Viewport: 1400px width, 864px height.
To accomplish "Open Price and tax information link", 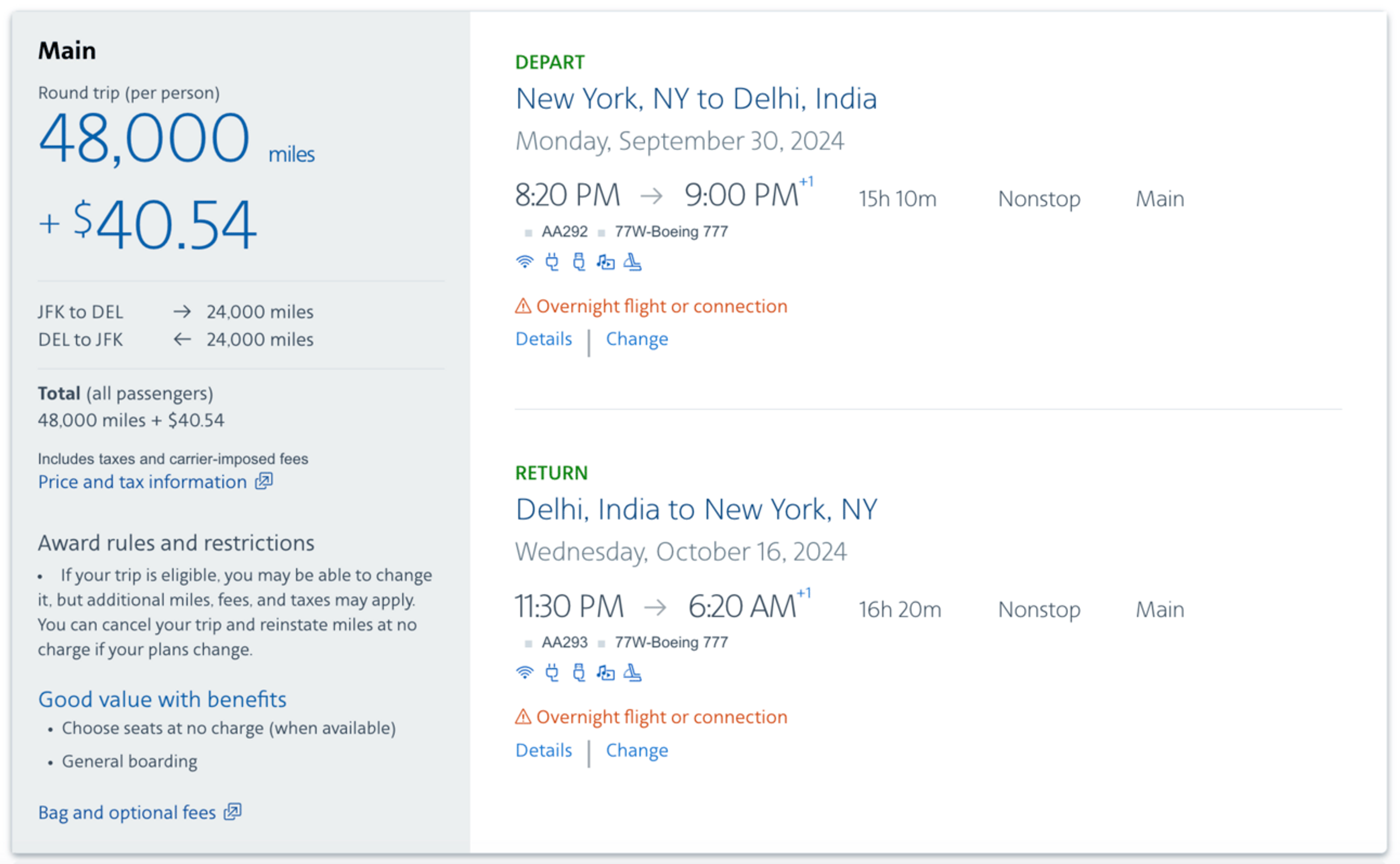I will click(142, 482).
